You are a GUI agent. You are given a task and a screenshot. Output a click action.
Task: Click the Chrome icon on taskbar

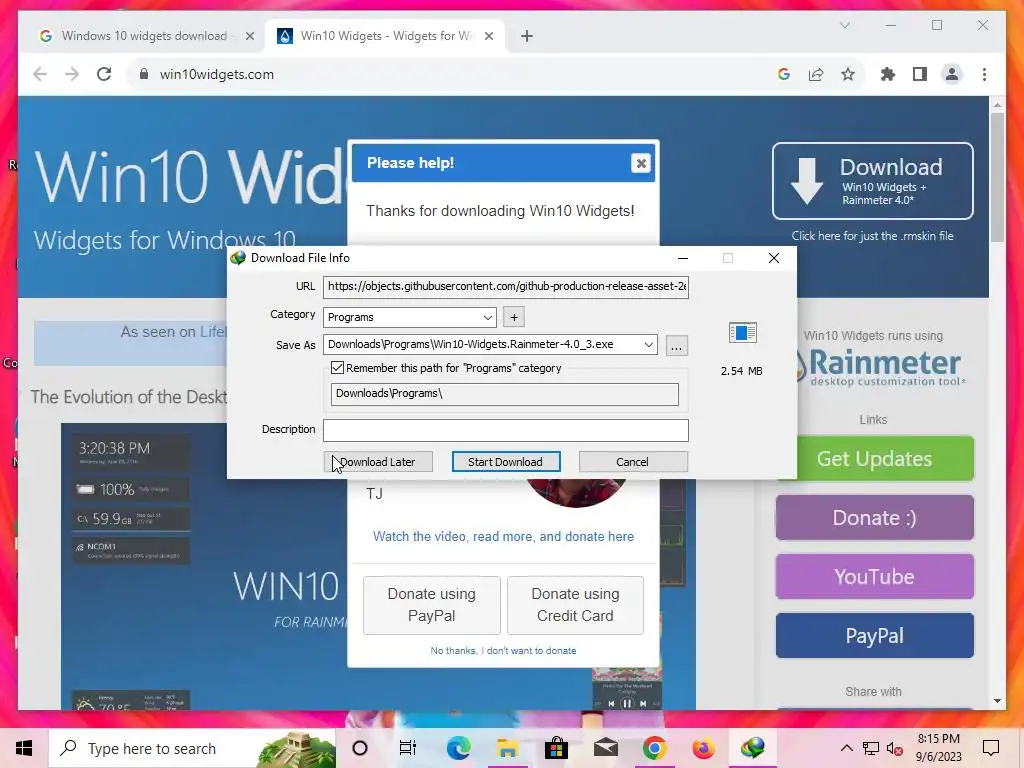tap(654, 748)
